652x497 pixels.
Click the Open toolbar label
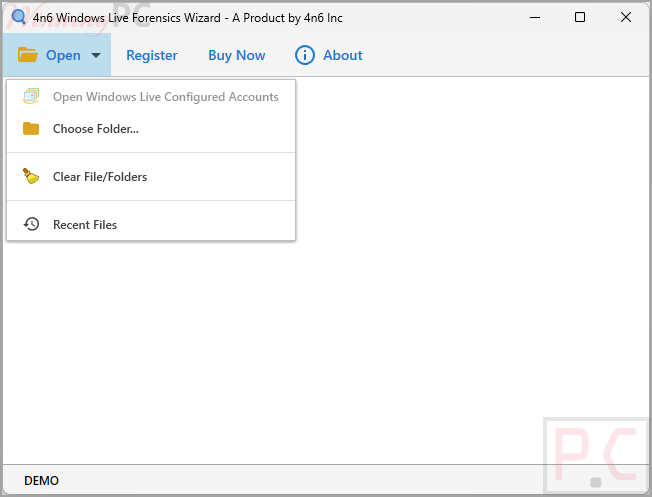63,55
